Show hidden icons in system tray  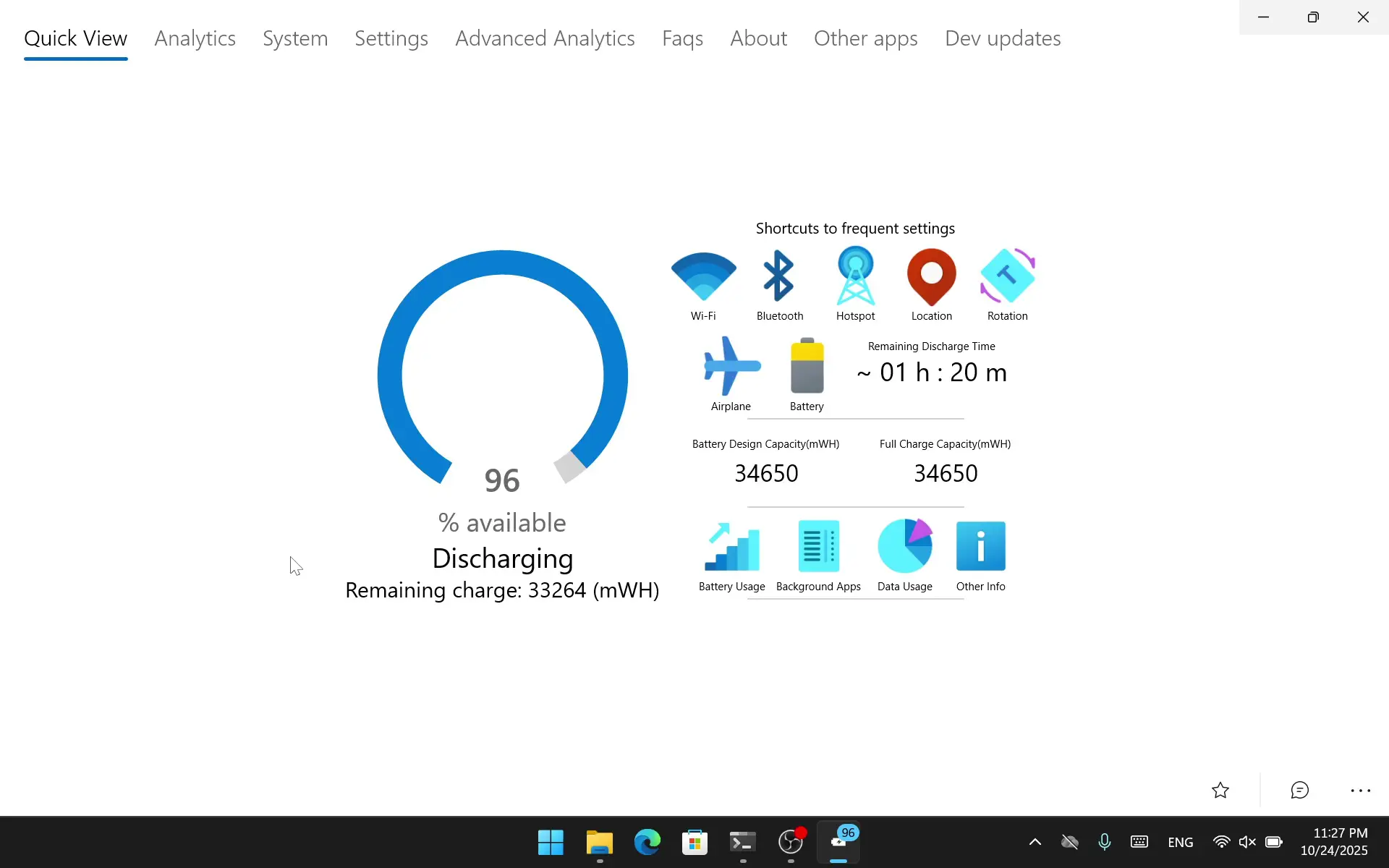coord(1035,842)
